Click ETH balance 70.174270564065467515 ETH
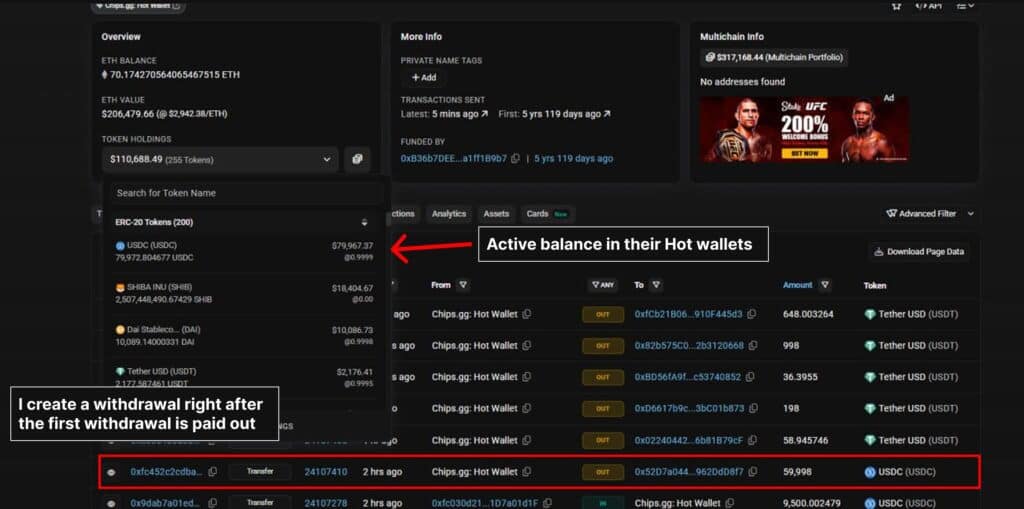Viewport: 1024px width, 509px height. [x=170, y=74]
